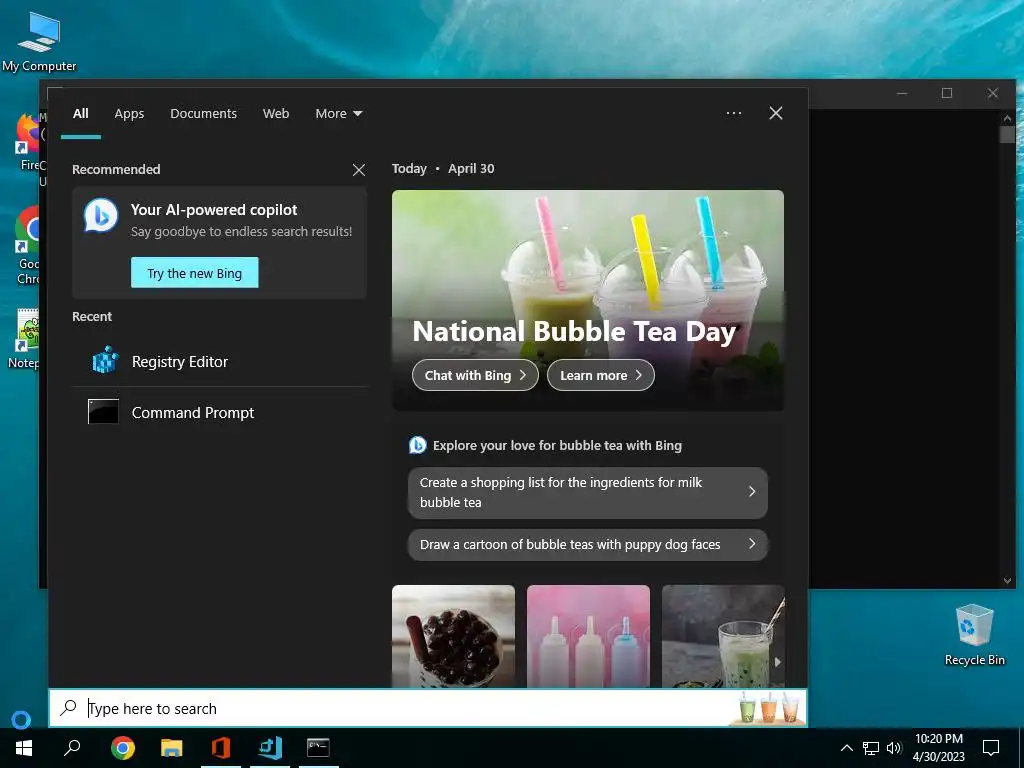Click the Cortana circle icon
Viewport: 1024px width, 768px height.
(x=22, y=720)
